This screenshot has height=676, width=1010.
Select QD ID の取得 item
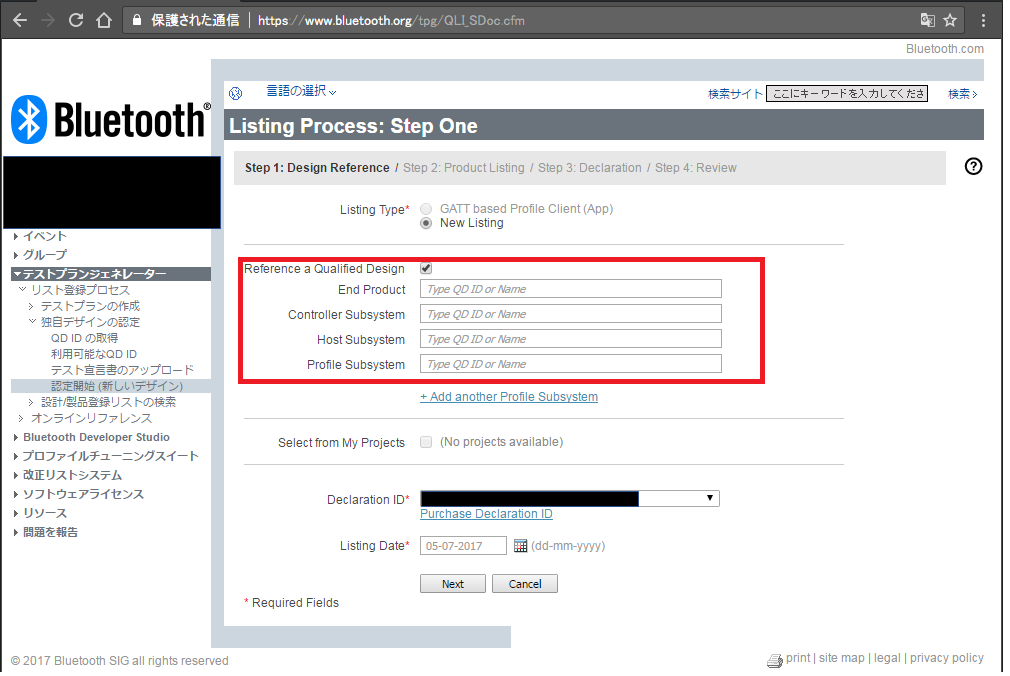pos(84,338)
